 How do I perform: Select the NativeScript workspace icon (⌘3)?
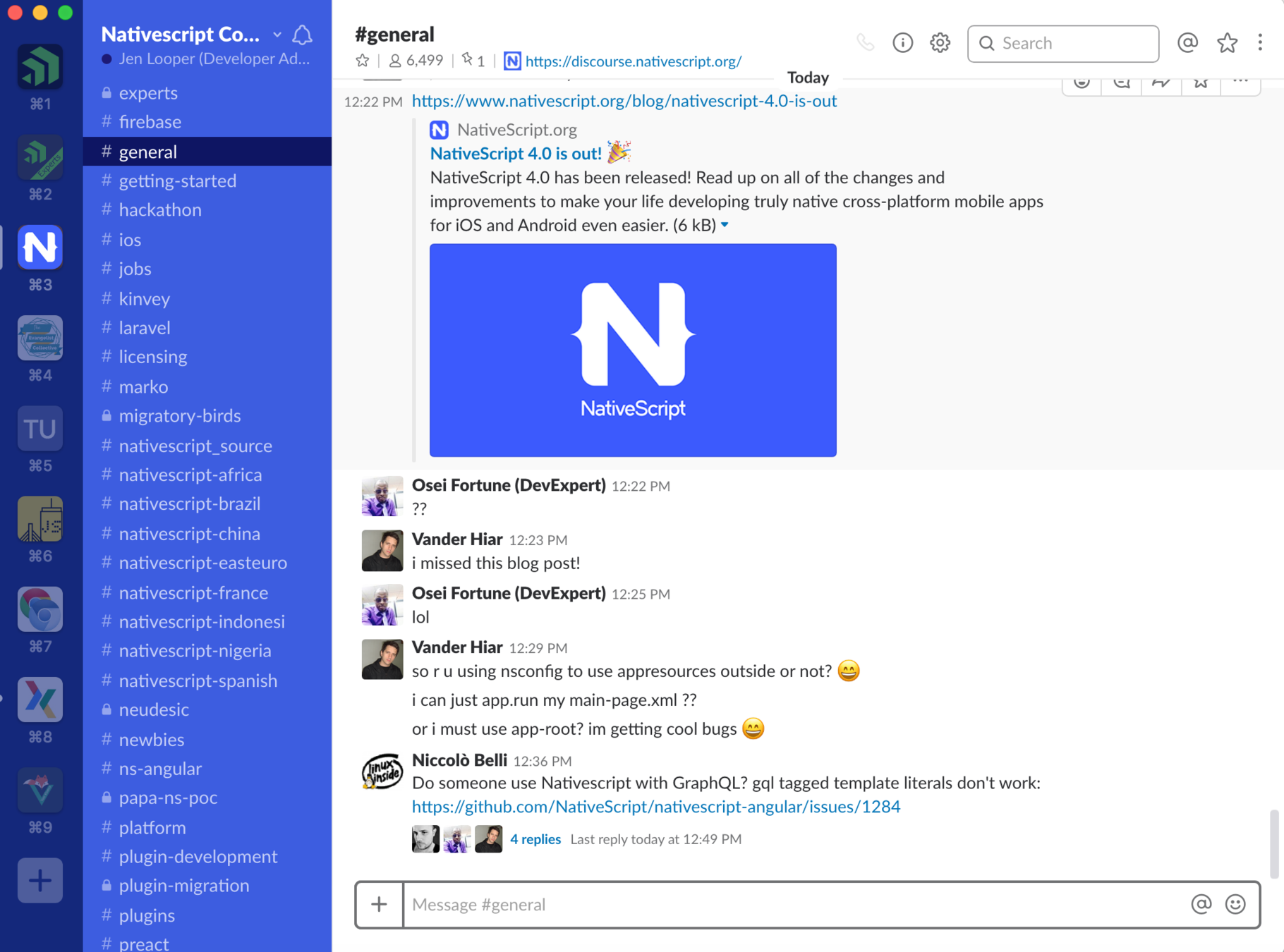click(40, 248)
